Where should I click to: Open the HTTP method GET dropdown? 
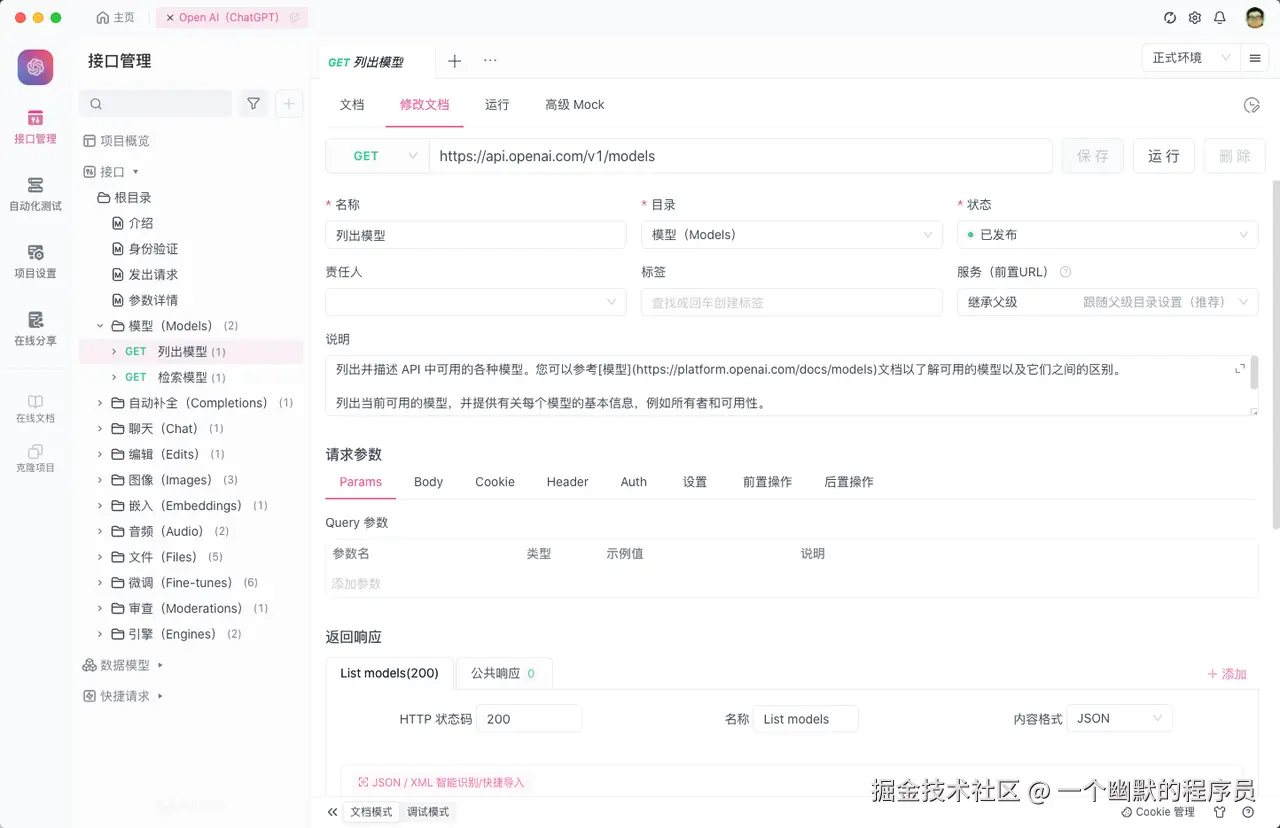378,156
